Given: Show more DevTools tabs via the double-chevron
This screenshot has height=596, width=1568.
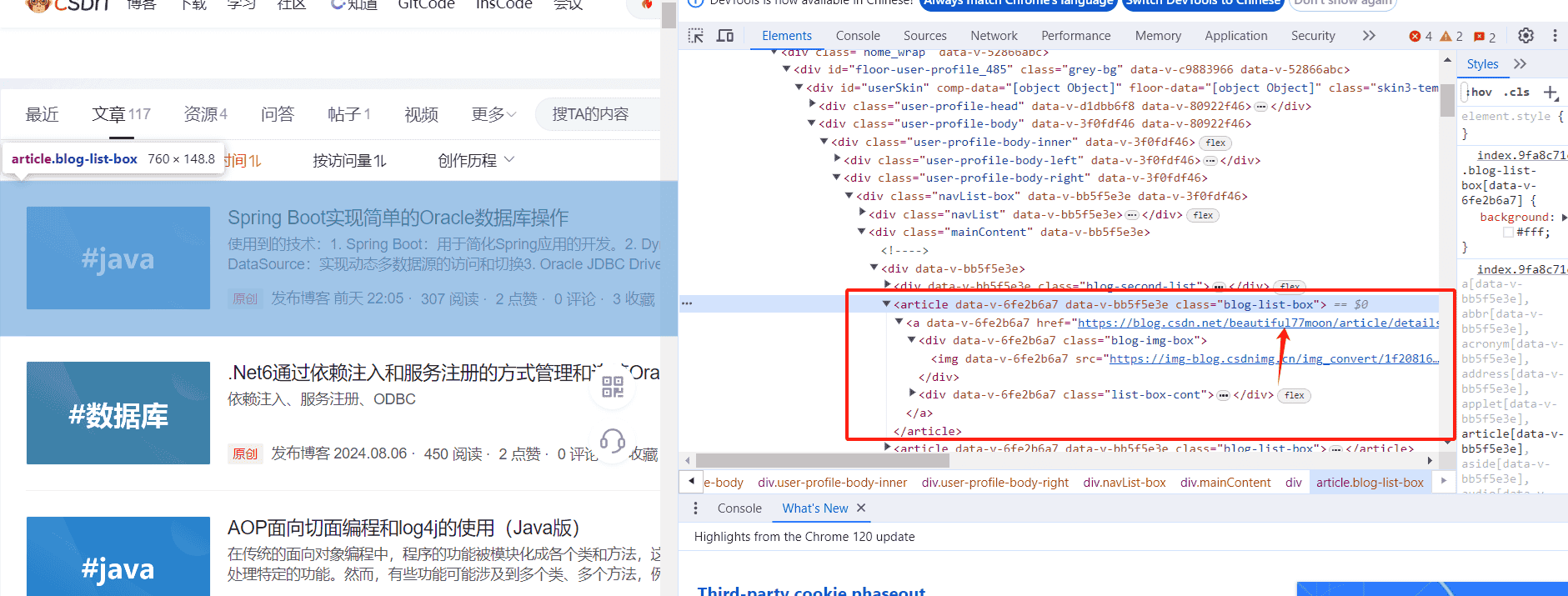Looking at the screenshot, I should (x=1369, y=36).
